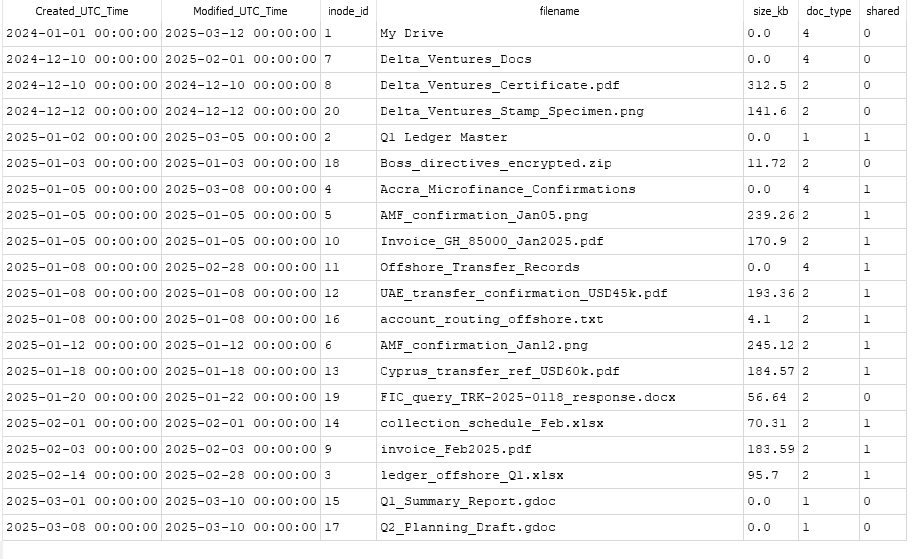Select the account_routing_offshore.txt cell
This screenshot has height=559, width=923.
[560, 320]
